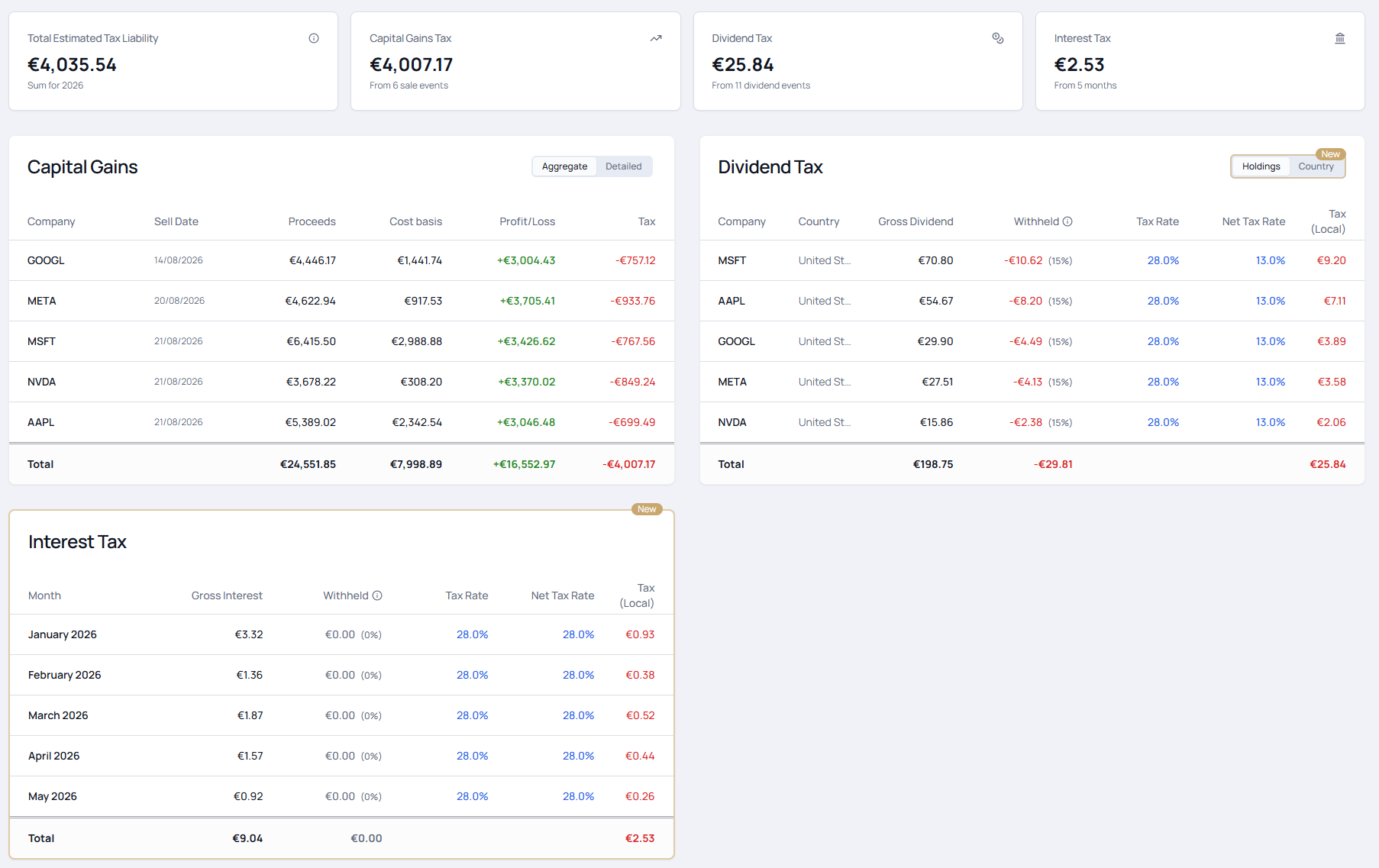Click bank building icon on Interest Tax card
This screenshot has height=868, width=1379.
click(x=1340, y=38)
